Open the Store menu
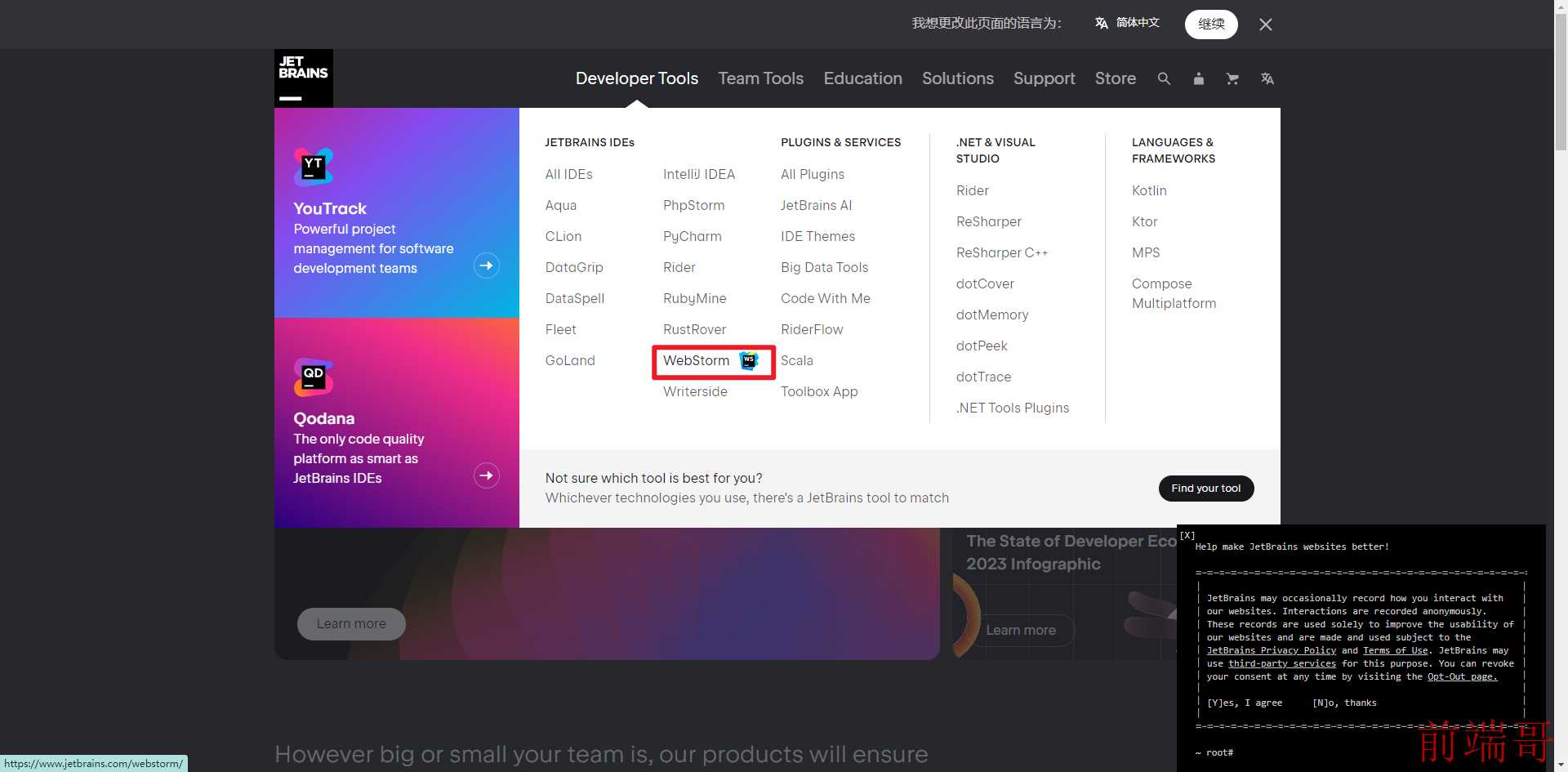The image size is (1568, 772). click(x=1116, y=78)
